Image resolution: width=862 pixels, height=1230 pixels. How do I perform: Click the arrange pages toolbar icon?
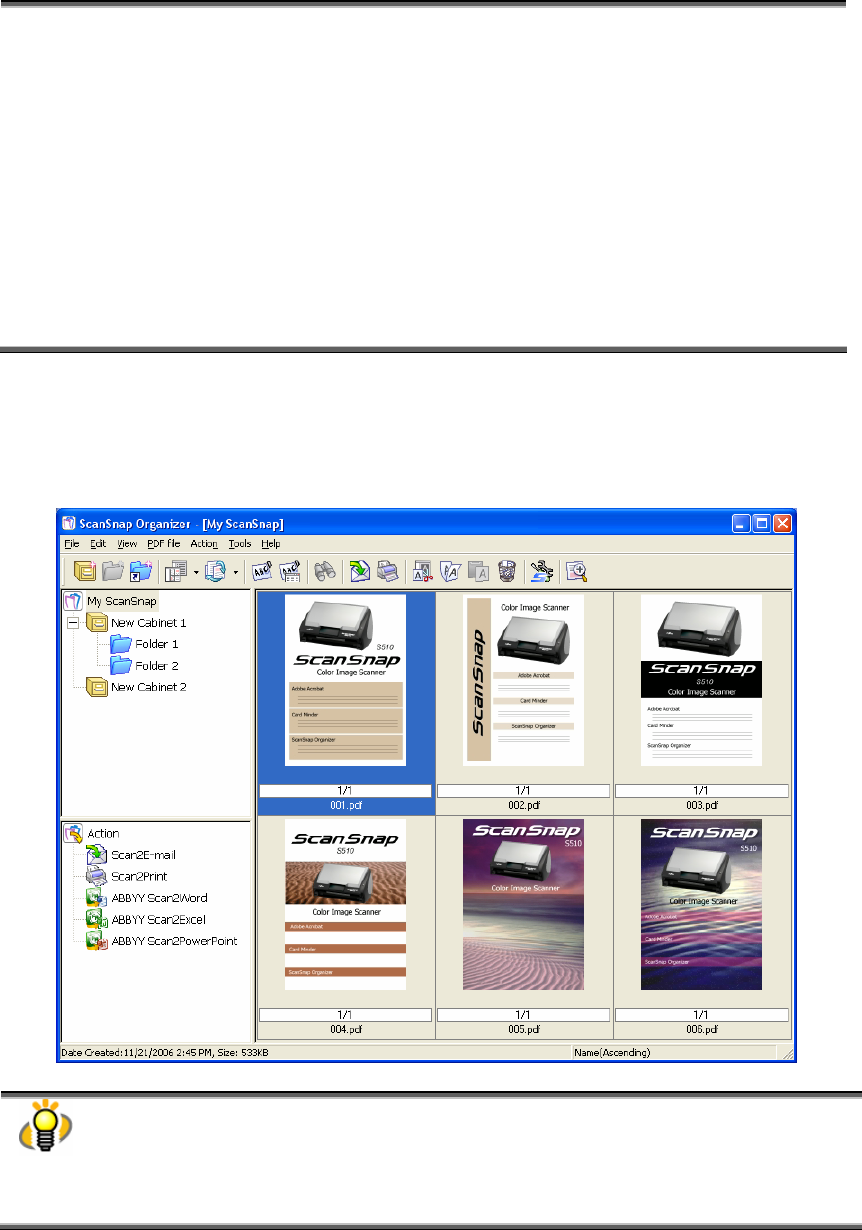(x=215, y=572)
